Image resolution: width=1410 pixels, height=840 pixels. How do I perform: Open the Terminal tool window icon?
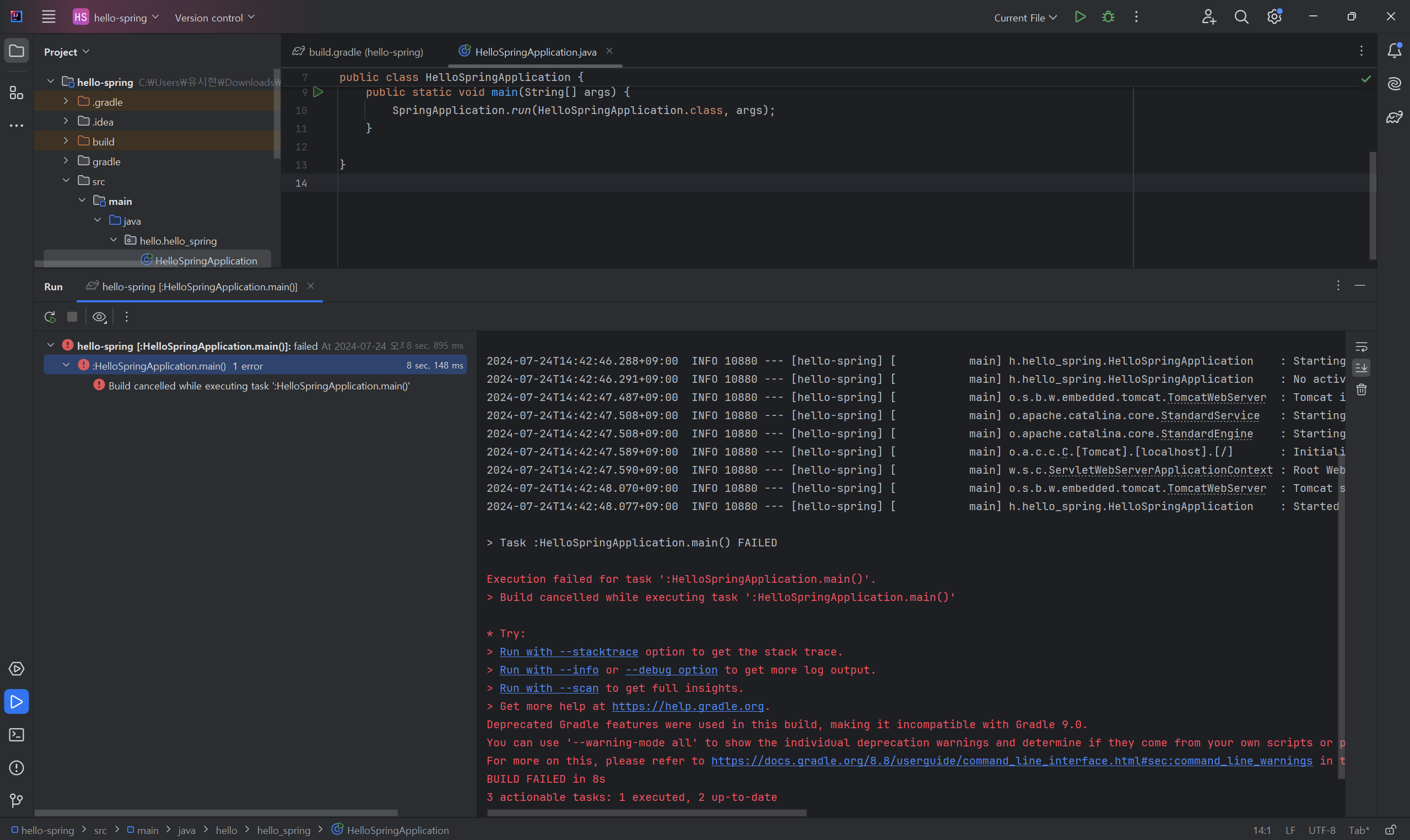[17, 735]
